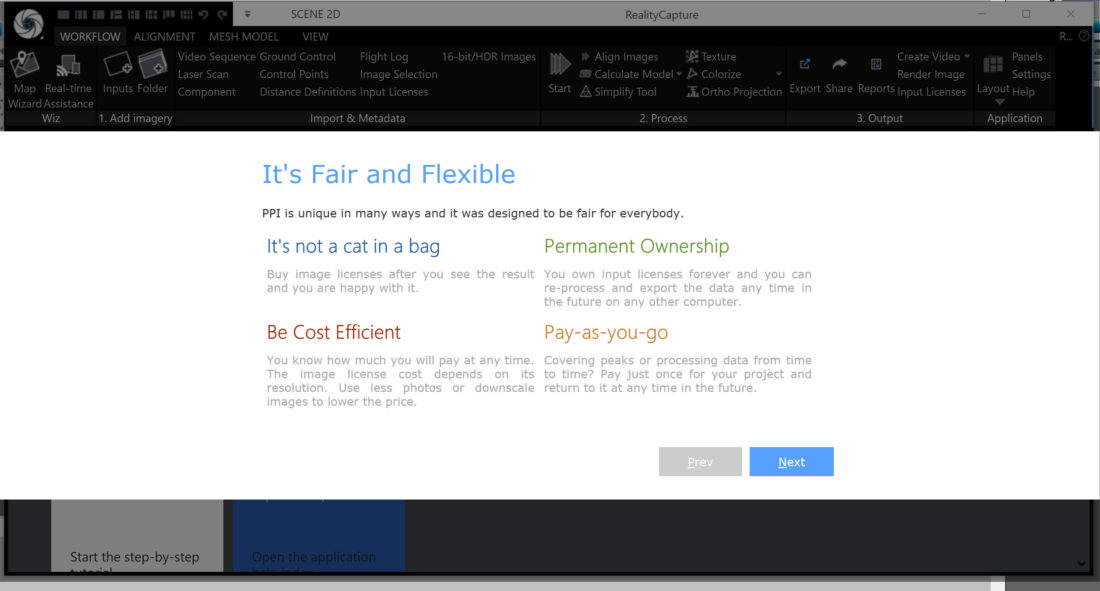Import a Flight Log
1100x591 pixels.
click(384, 57)
